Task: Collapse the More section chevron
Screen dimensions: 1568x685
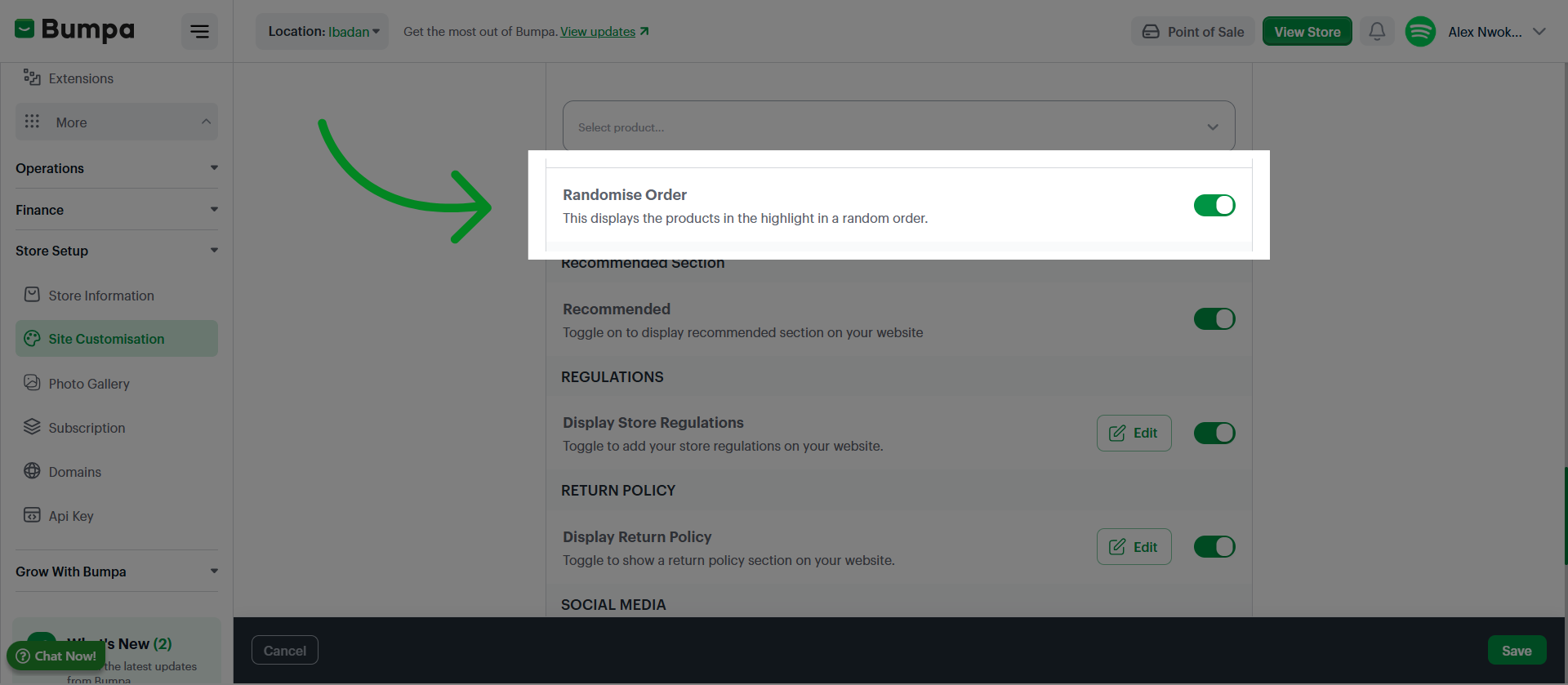Action: coord(206,122)
